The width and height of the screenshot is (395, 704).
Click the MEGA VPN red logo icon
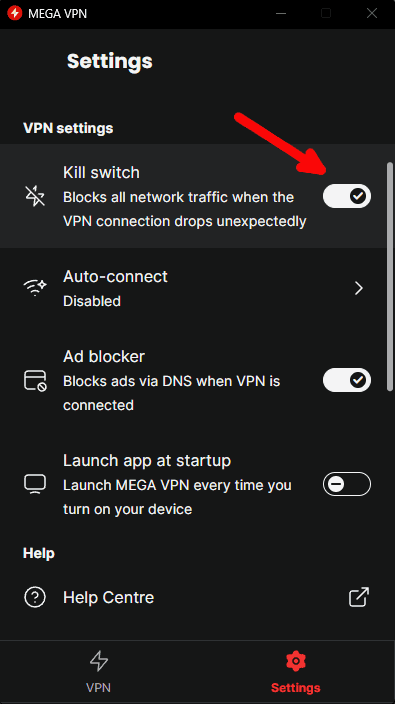pyautogui.click(x=14, y=13)
